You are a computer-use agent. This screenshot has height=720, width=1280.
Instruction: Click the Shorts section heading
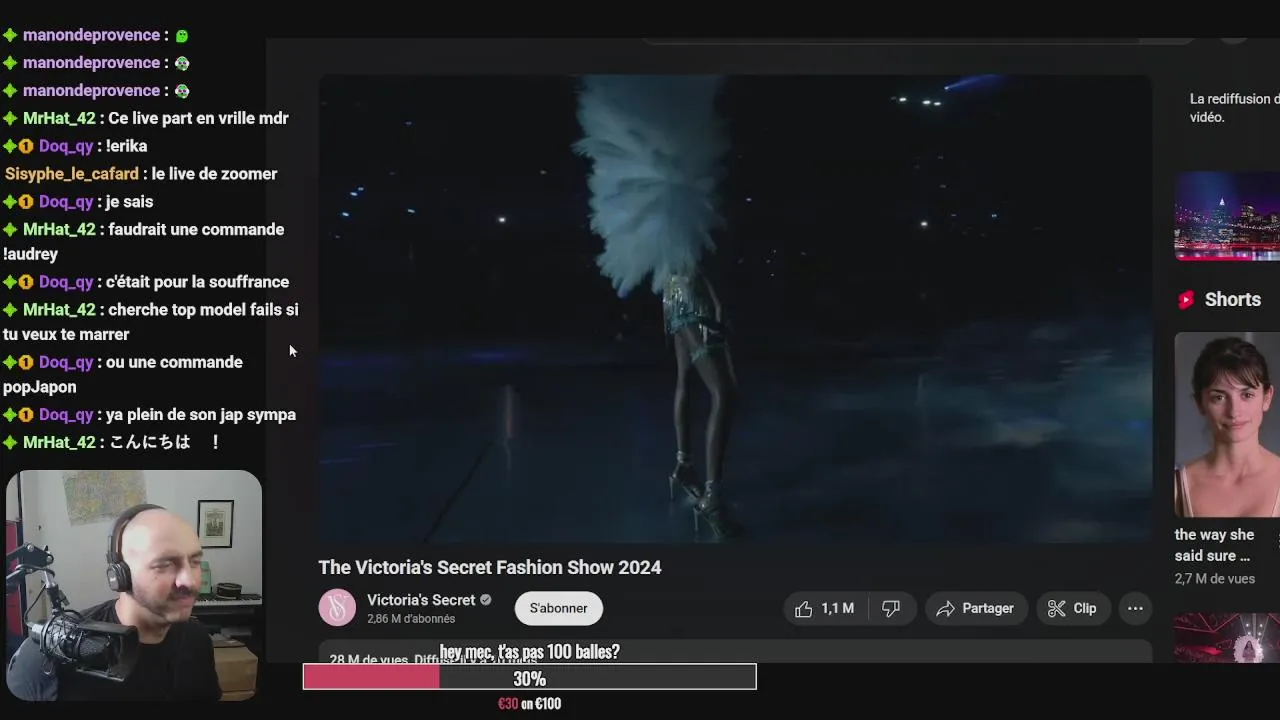click(x=1232, y=299)
